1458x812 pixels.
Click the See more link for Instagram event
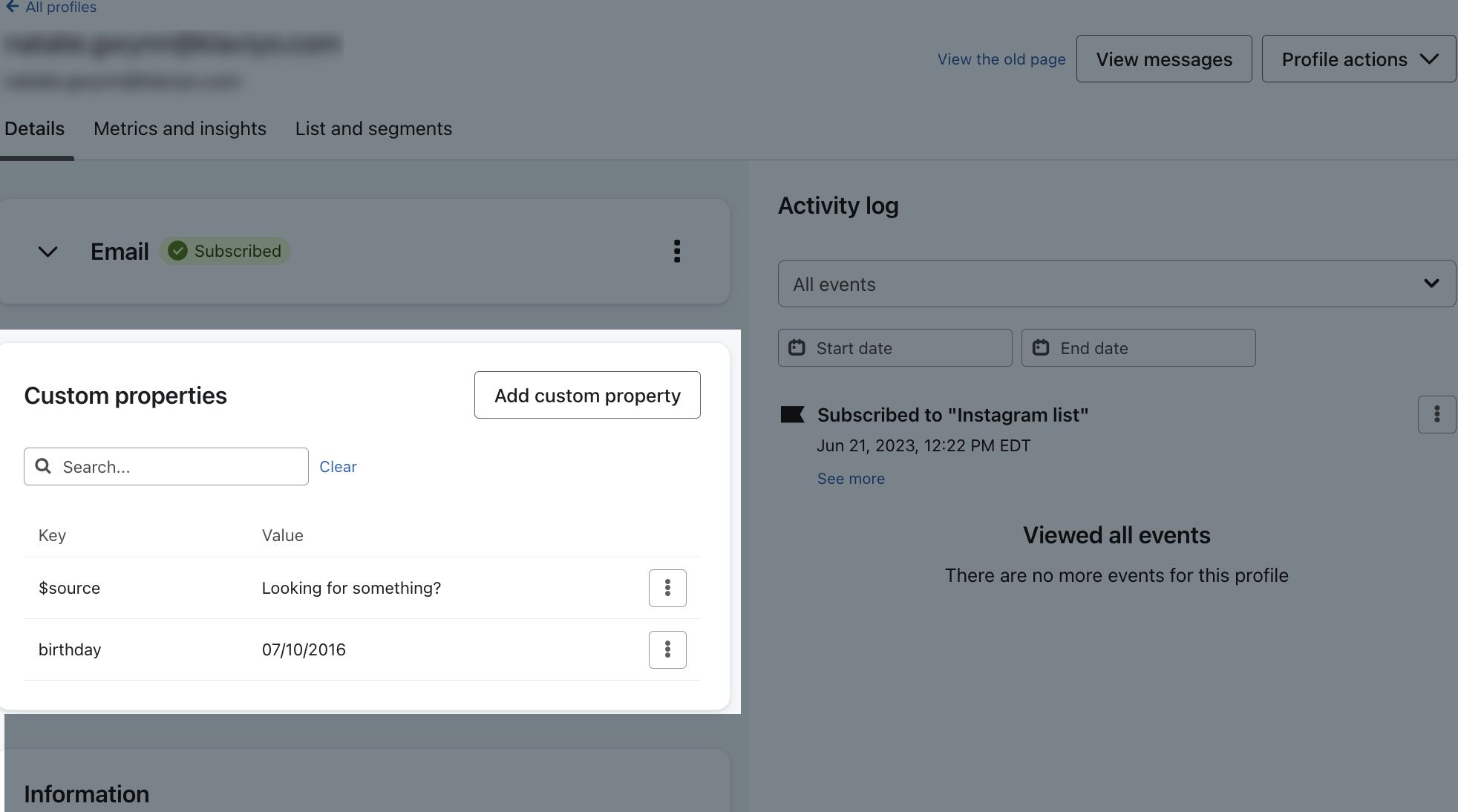851,478
